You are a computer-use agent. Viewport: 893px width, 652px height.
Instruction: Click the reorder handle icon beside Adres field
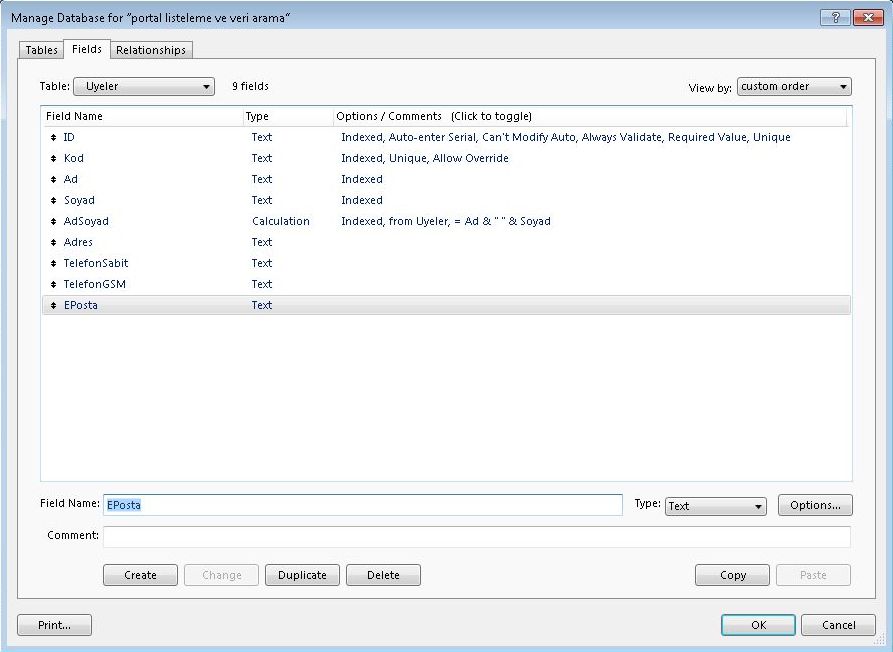pos(53,243)
